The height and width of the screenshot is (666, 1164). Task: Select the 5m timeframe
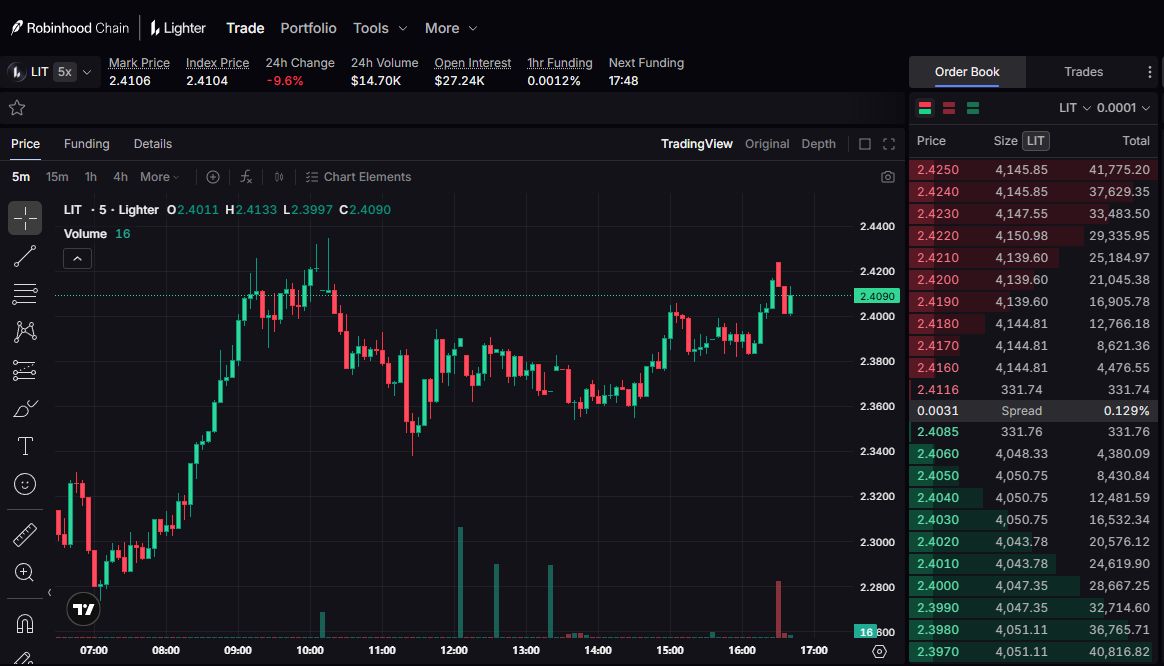click(x=21, y=177)
